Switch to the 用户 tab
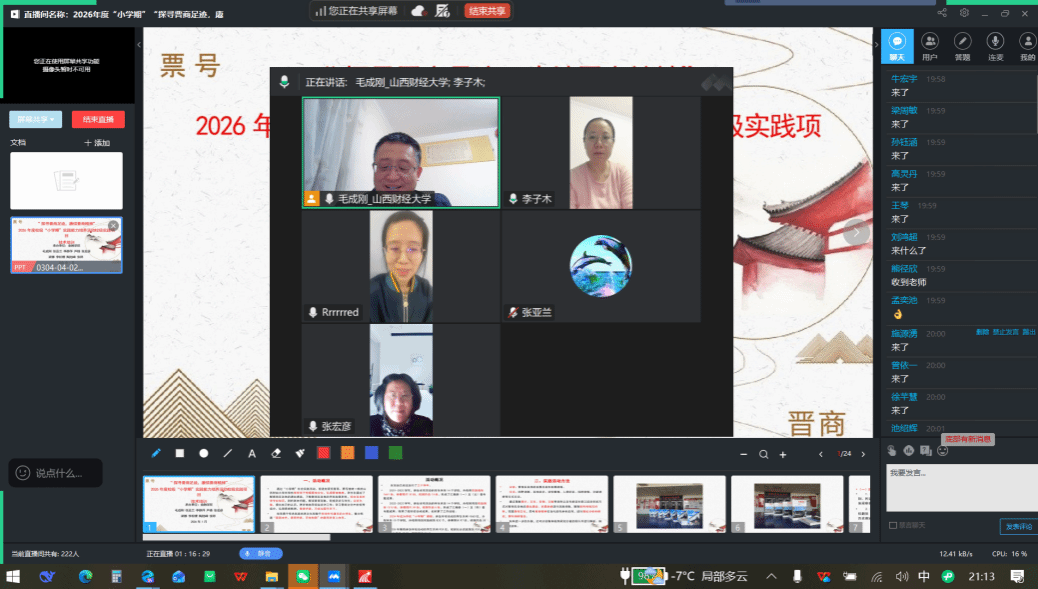The image size is (1038, 589). click(x=930, y=45)
